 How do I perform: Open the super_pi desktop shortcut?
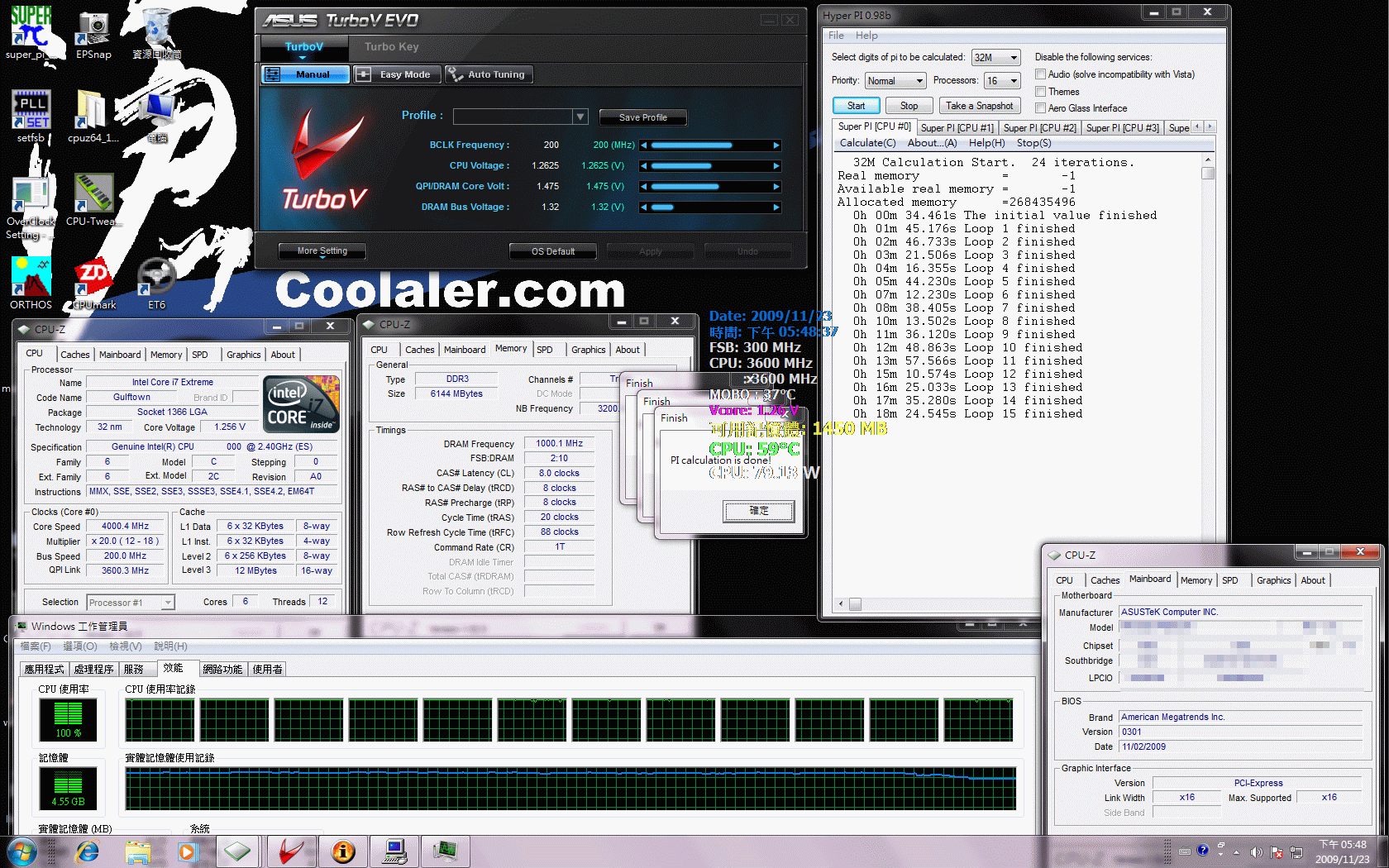31,33
